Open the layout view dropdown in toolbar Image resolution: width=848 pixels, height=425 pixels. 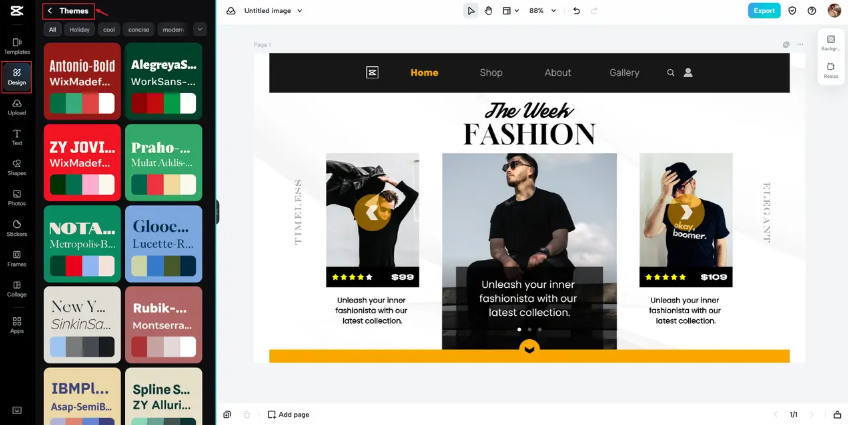pyautogui.click(x=511, y=11)
